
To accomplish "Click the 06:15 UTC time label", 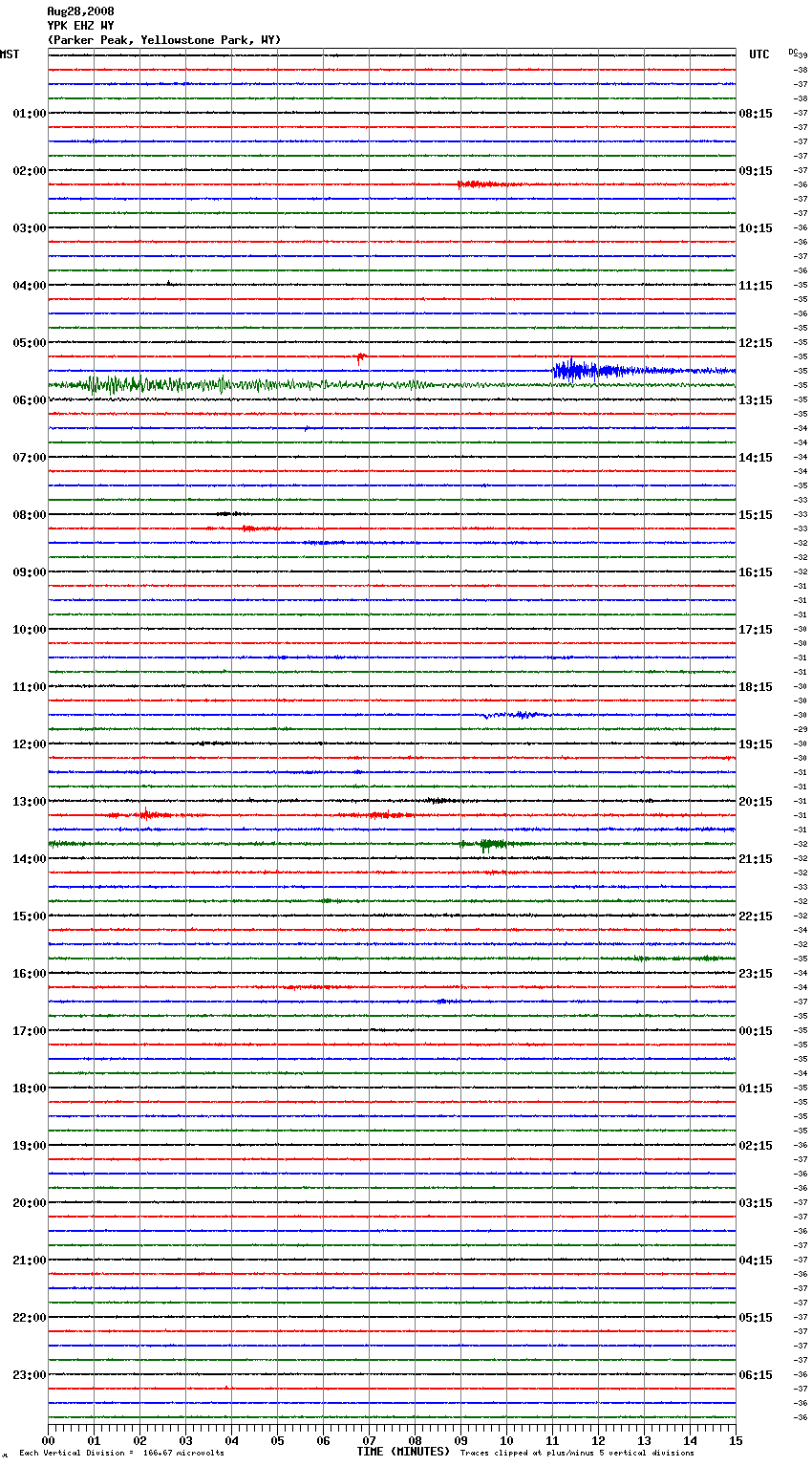I will 756,1375.
